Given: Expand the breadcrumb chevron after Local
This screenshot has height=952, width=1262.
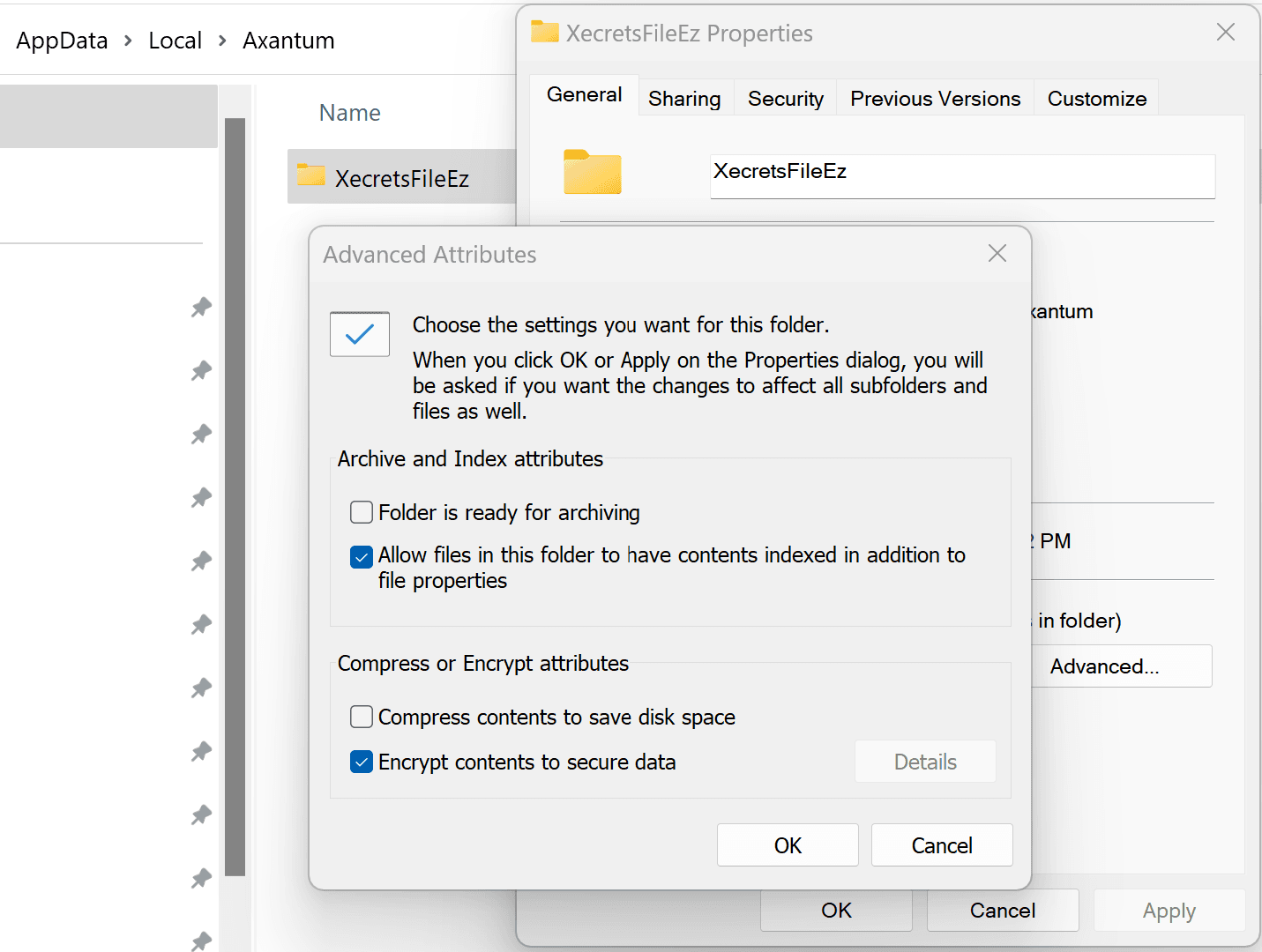Looking at the screenshot, I should tap(221, 40).
